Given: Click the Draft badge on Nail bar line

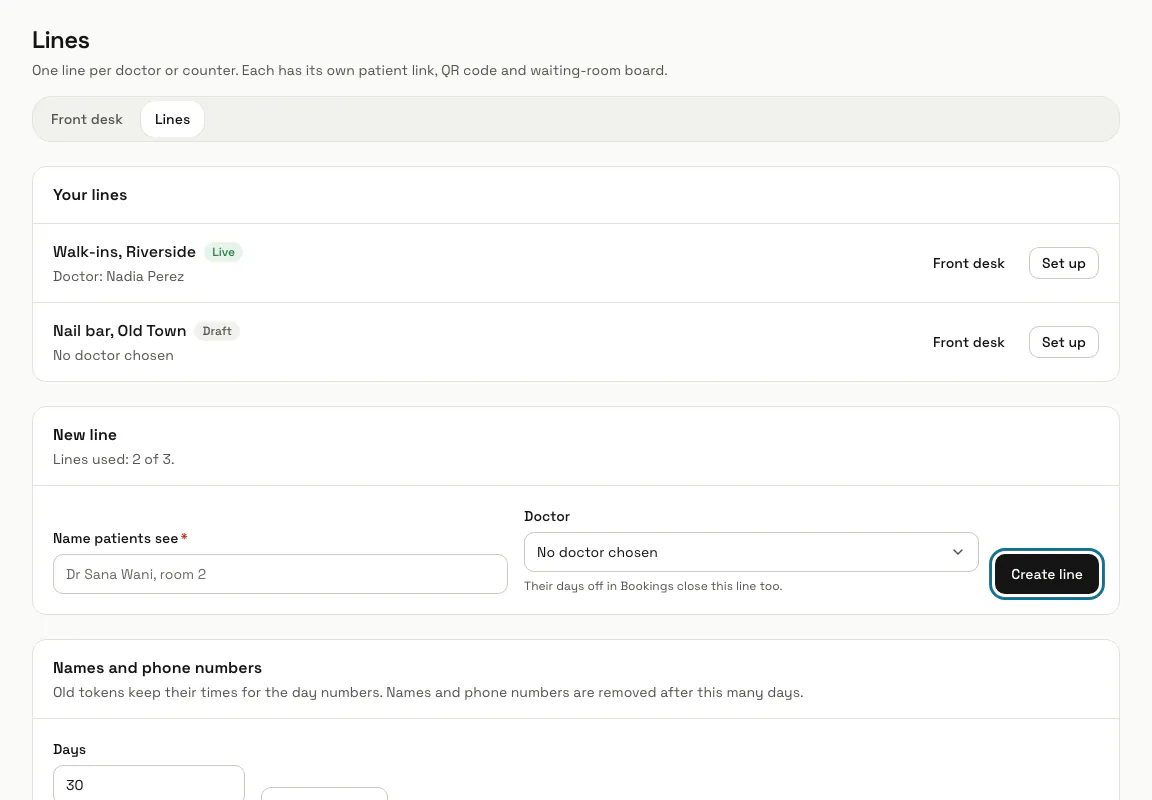Looking at the screenshot, I should (x=217, y=331).
